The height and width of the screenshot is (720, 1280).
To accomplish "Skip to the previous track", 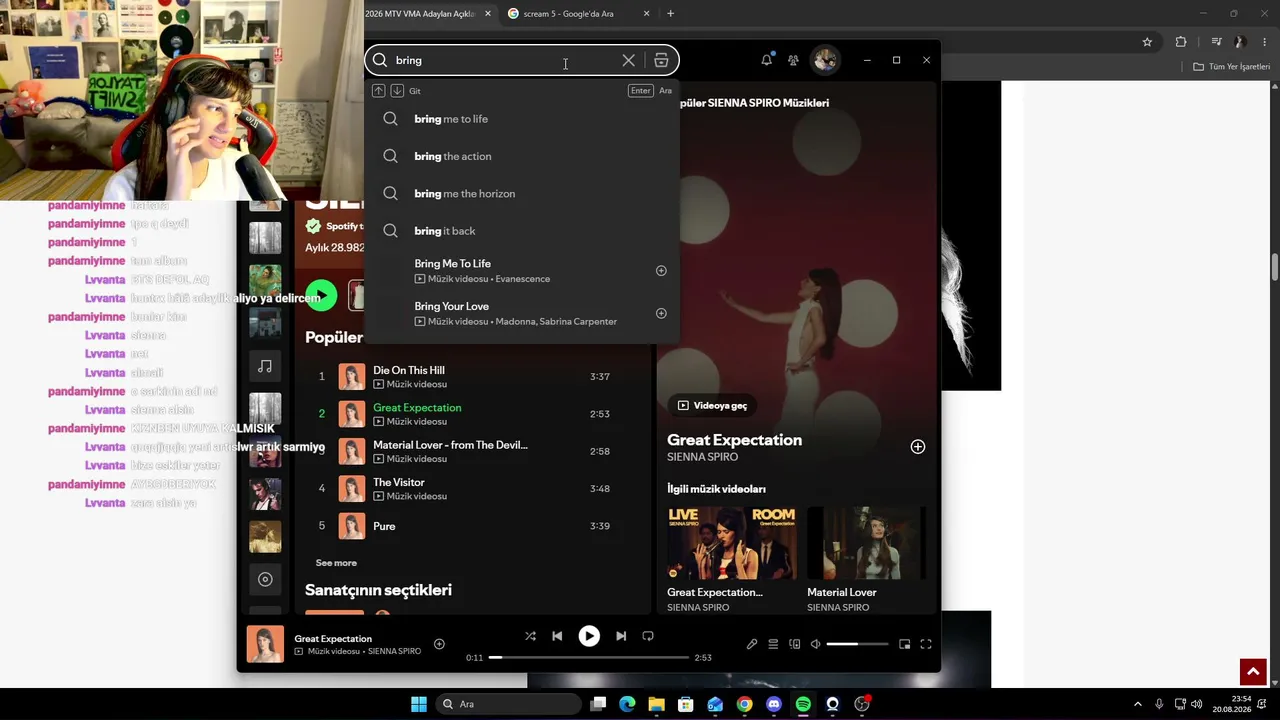I will [557, 636].
